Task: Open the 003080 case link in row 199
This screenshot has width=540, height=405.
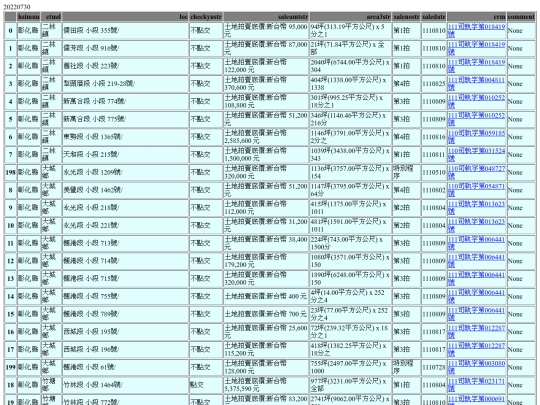Action: (x=476, y=367)
